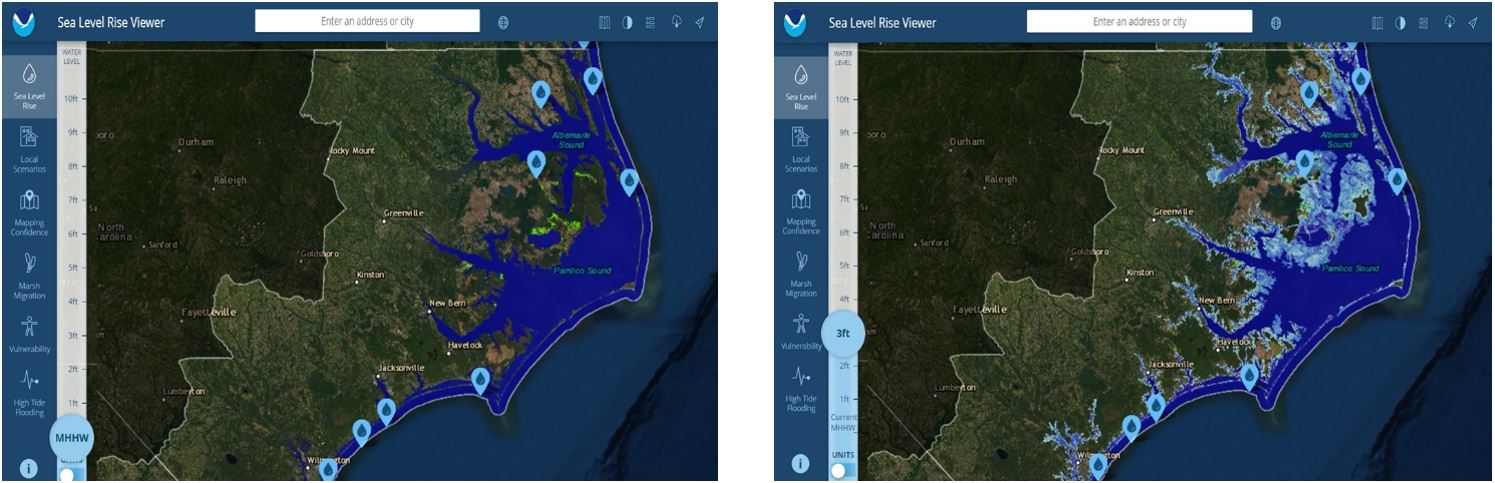Focus the address search box in right screenshot

click(x=1139, y=21)
